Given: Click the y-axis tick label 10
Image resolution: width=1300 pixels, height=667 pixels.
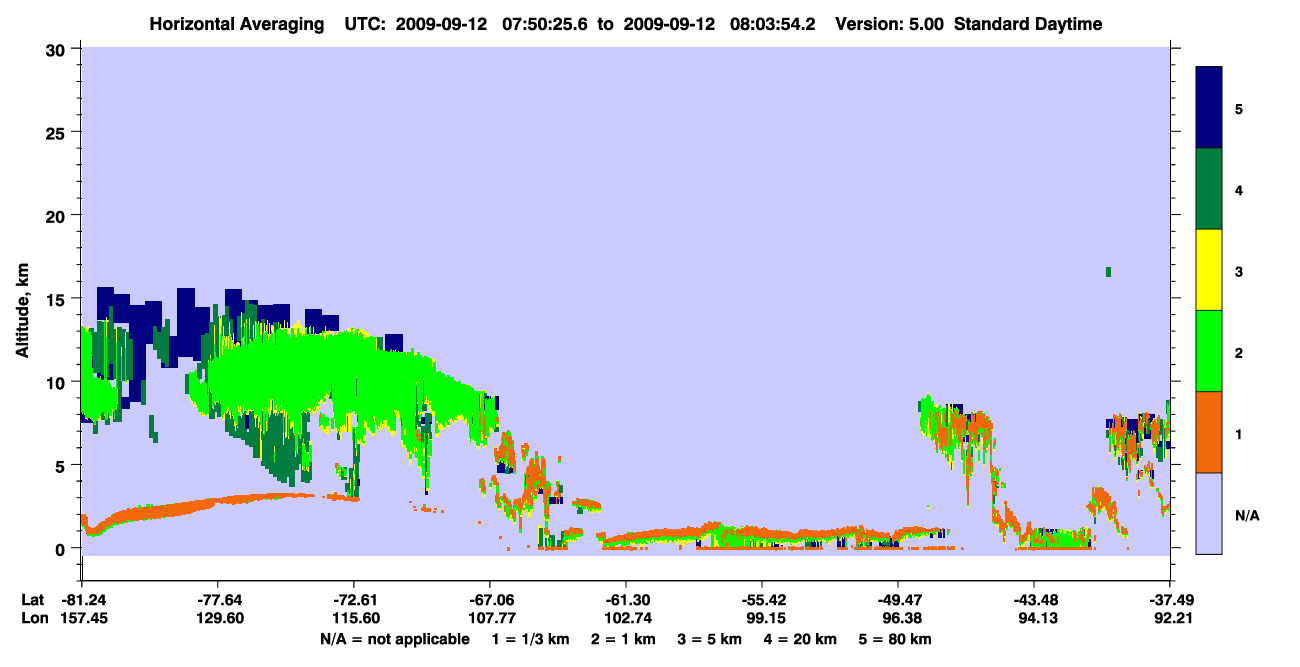Looking at the screenshot, I should pyautogui.click(x=57, y=382).
